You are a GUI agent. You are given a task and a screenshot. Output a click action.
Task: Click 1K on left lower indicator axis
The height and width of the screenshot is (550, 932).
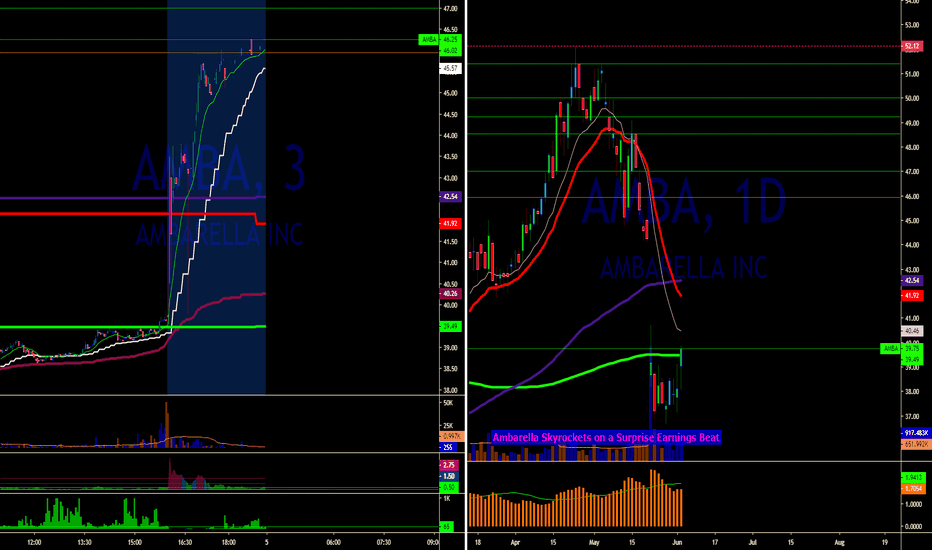[x=447, y=499]
